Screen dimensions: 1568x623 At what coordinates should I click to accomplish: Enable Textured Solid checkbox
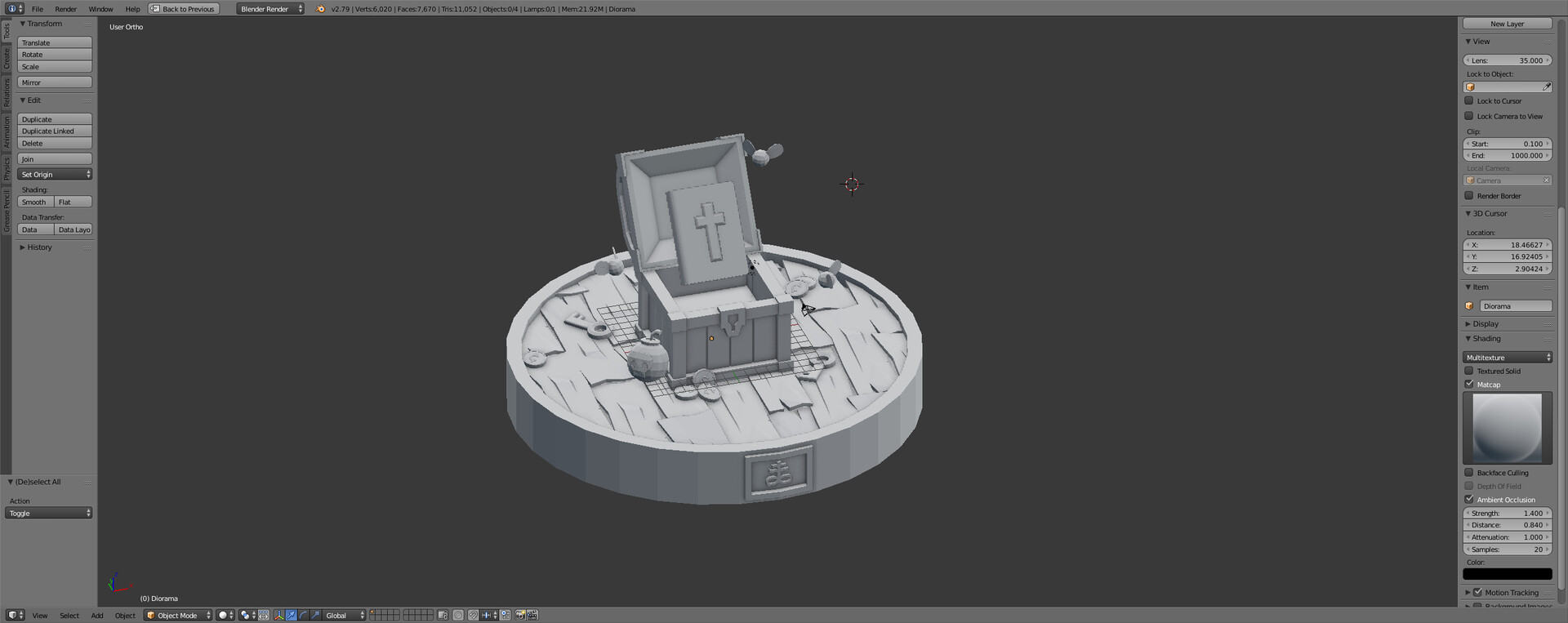pyautogui.click(x=1469, y=371)
